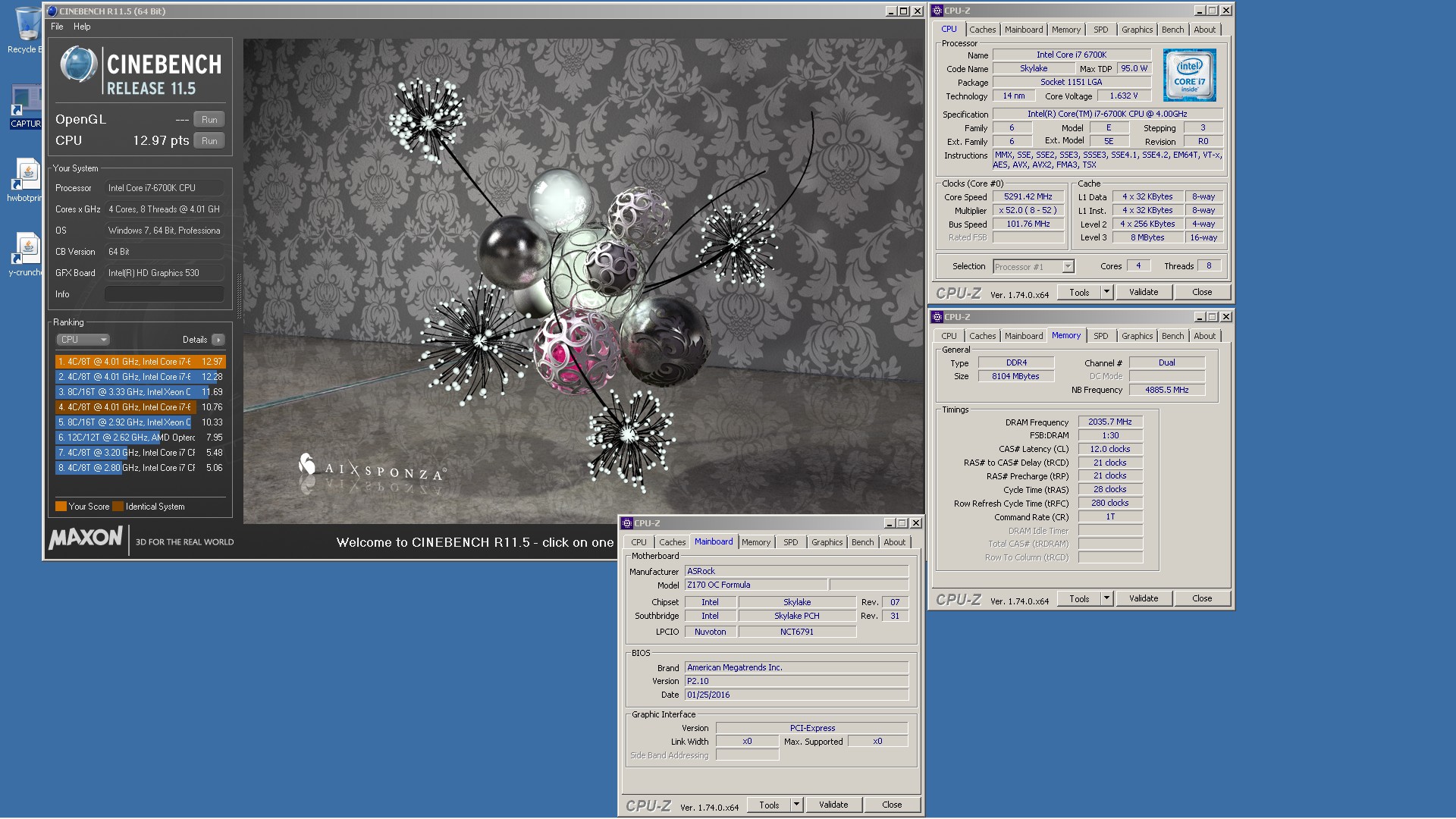This screenshot has width=1456, height=819.
Task: Select ranking row 6 AMD Opteron
Action: (x=140, y=438)
